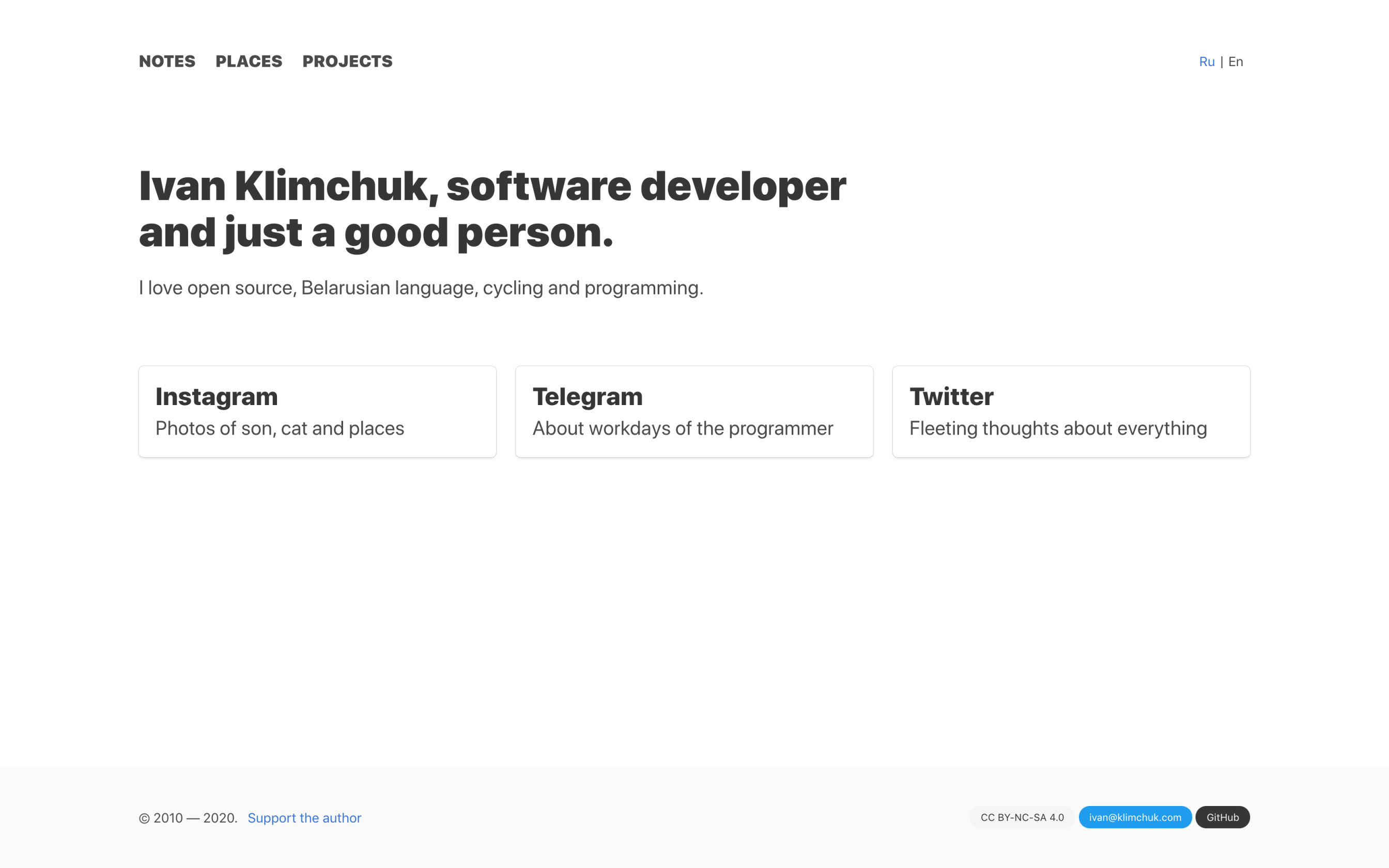
Task: Click the Instagram heading text
Action: coord(217,397)
